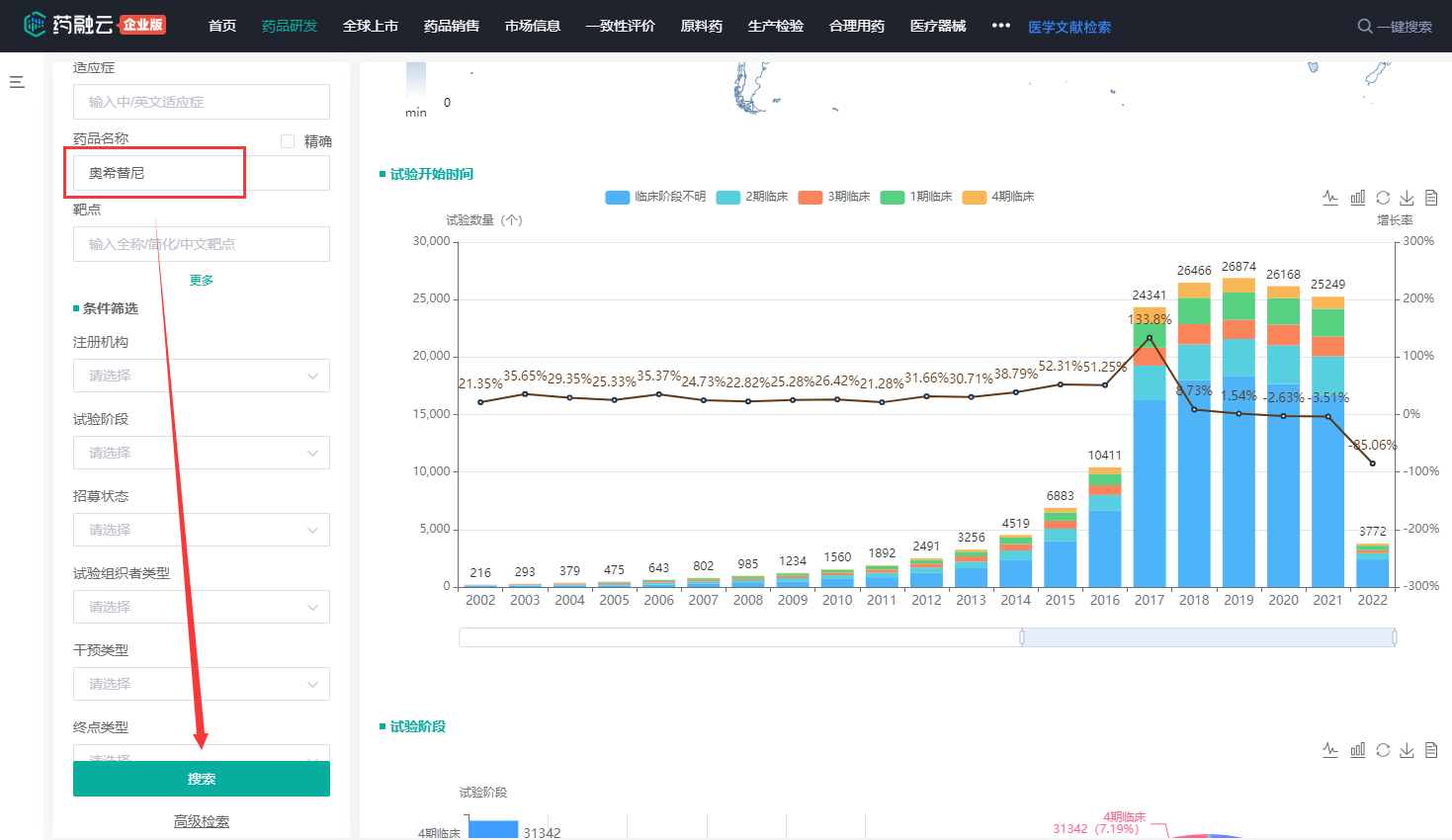Restore the 试验开始时间 chart with refresh icon
Screen dimensions: 1452x840
tap(1383, 198)
